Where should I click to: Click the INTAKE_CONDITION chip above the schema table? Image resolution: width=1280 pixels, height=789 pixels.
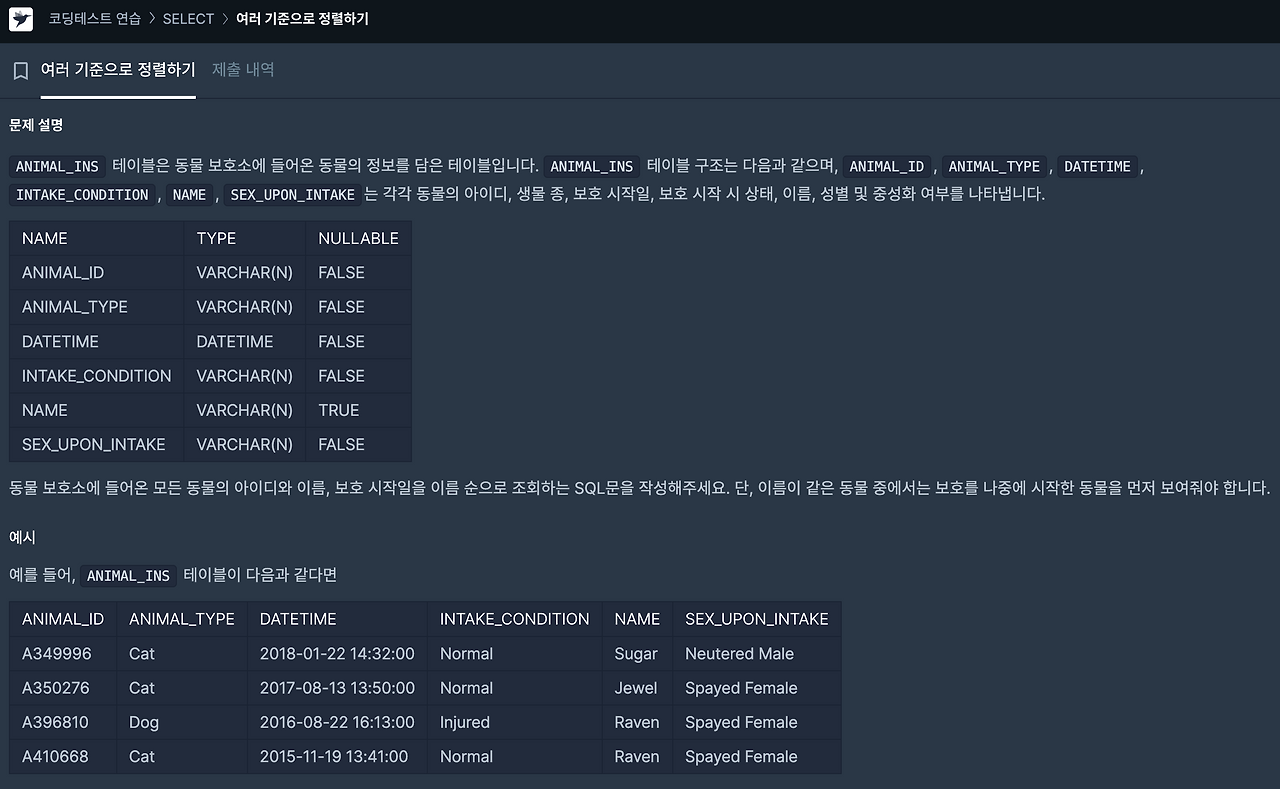81,195
